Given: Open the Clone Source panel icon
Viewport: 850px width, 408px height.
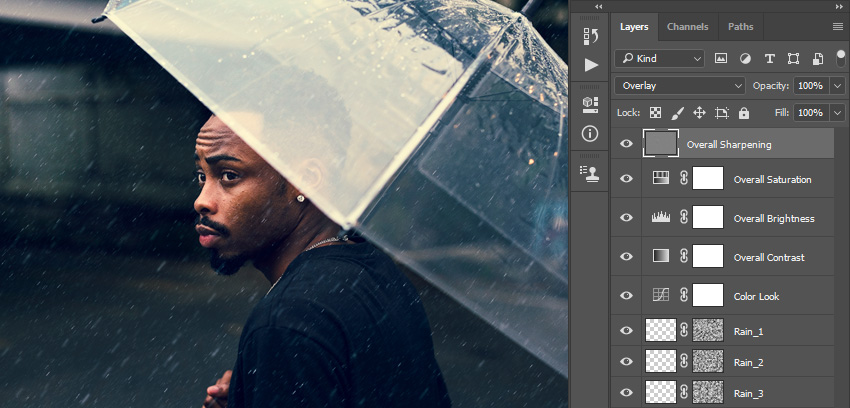Looking at the screenshot, I should point(590,173).
